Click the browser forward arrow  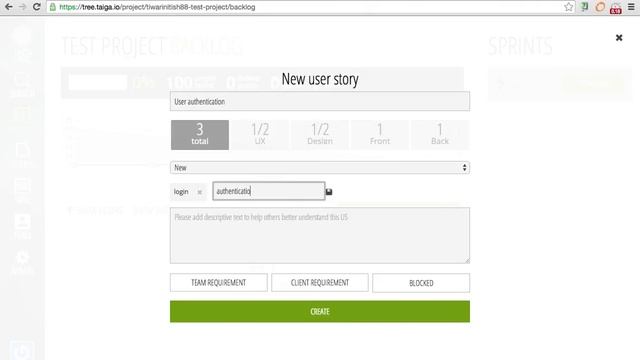[x=22, y=7]
